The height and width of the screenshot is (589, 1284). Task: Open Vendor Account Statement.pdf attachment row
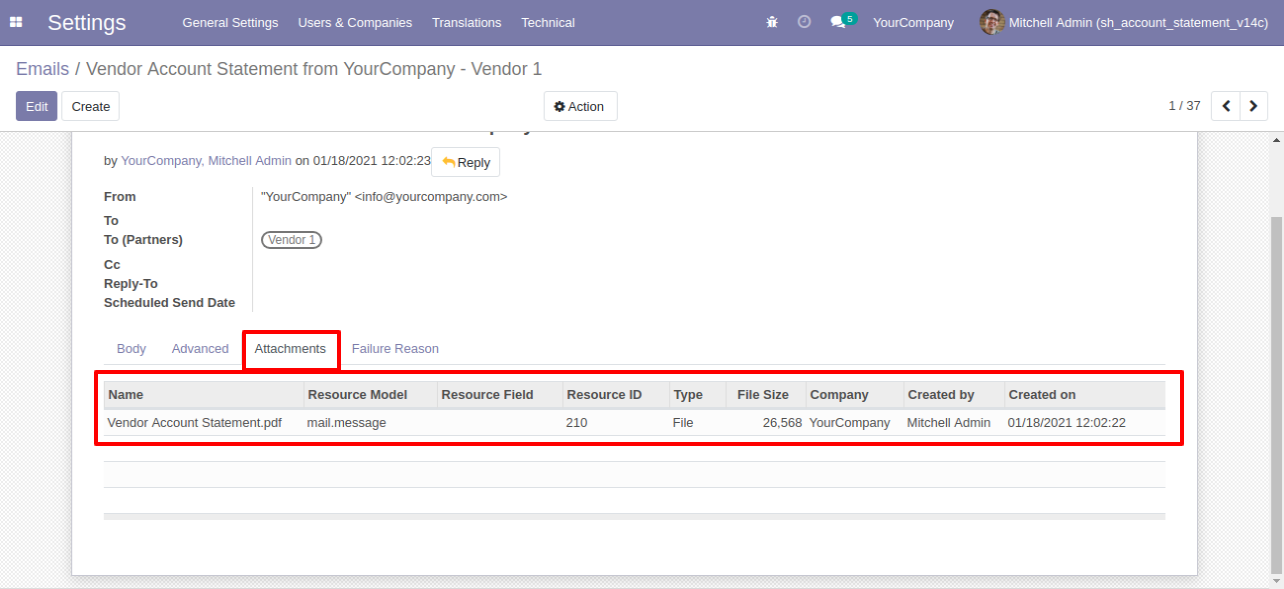click(634, 423)
